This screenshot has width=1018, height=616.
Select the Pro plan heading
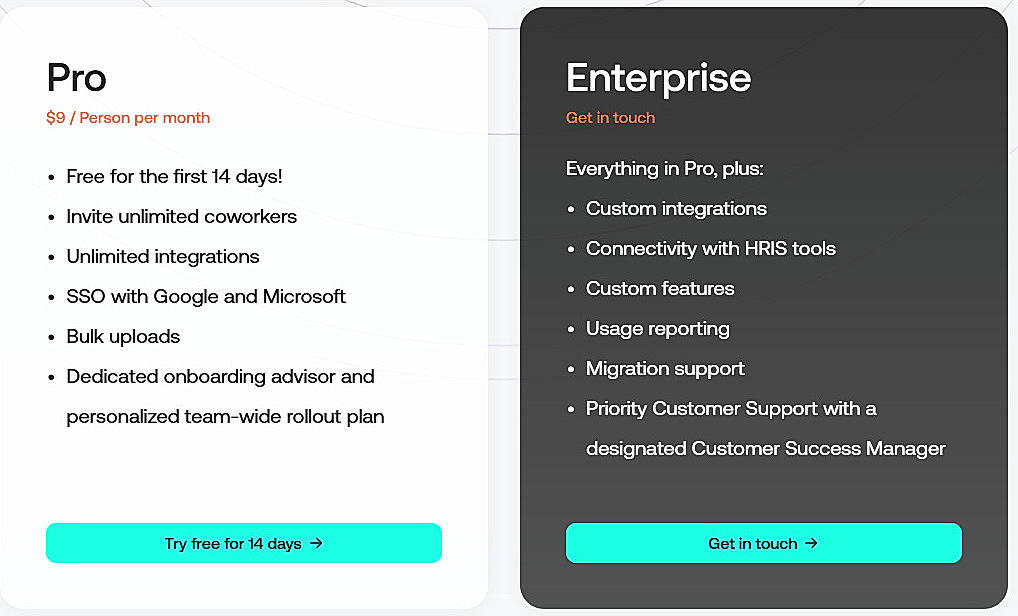(x=76, y=78)
